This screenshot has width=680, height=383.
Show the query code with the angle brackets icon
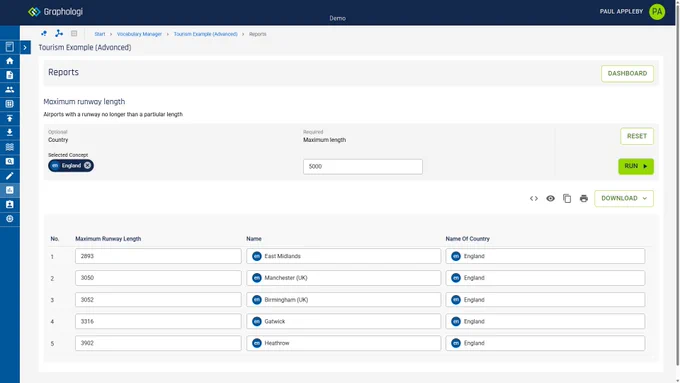[533, 198]
